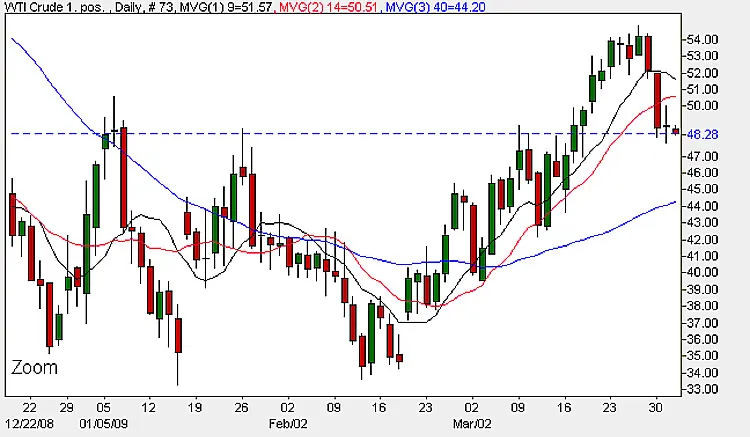This screenshot has width=750, height=437.
Task: Click the 23 tick on March date axis
Action: point(610,407)
